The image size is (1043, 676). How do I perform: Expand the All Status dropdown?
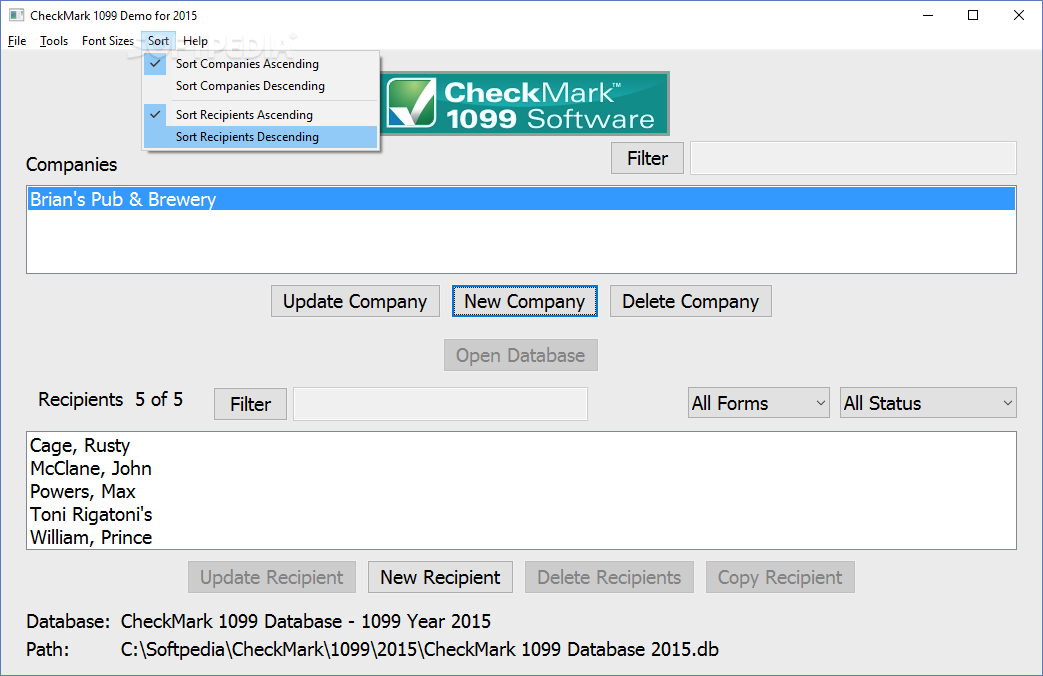[x=928, y=403]
